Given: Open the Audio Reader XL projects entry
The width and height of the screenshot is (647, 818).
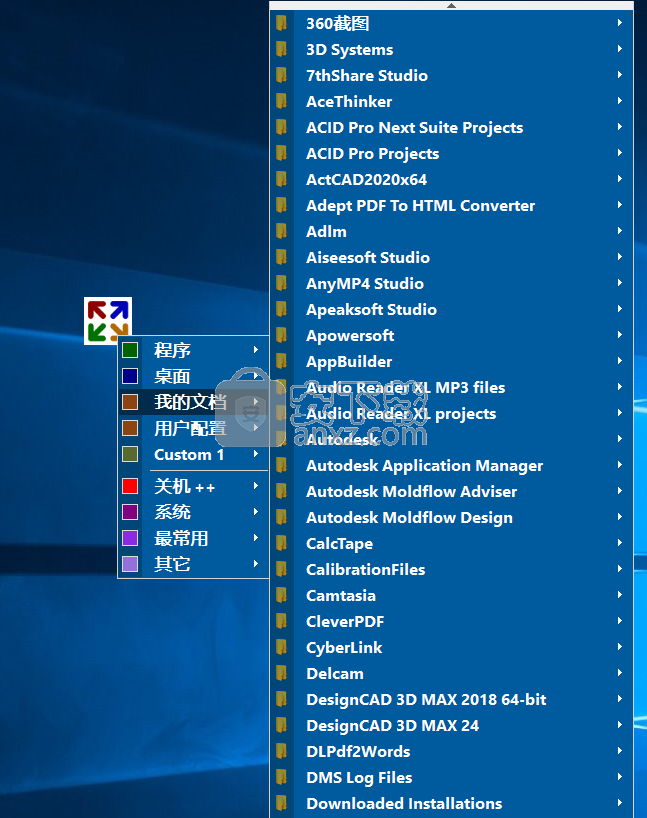Looking at the screenshot, I should pos(451,413).
